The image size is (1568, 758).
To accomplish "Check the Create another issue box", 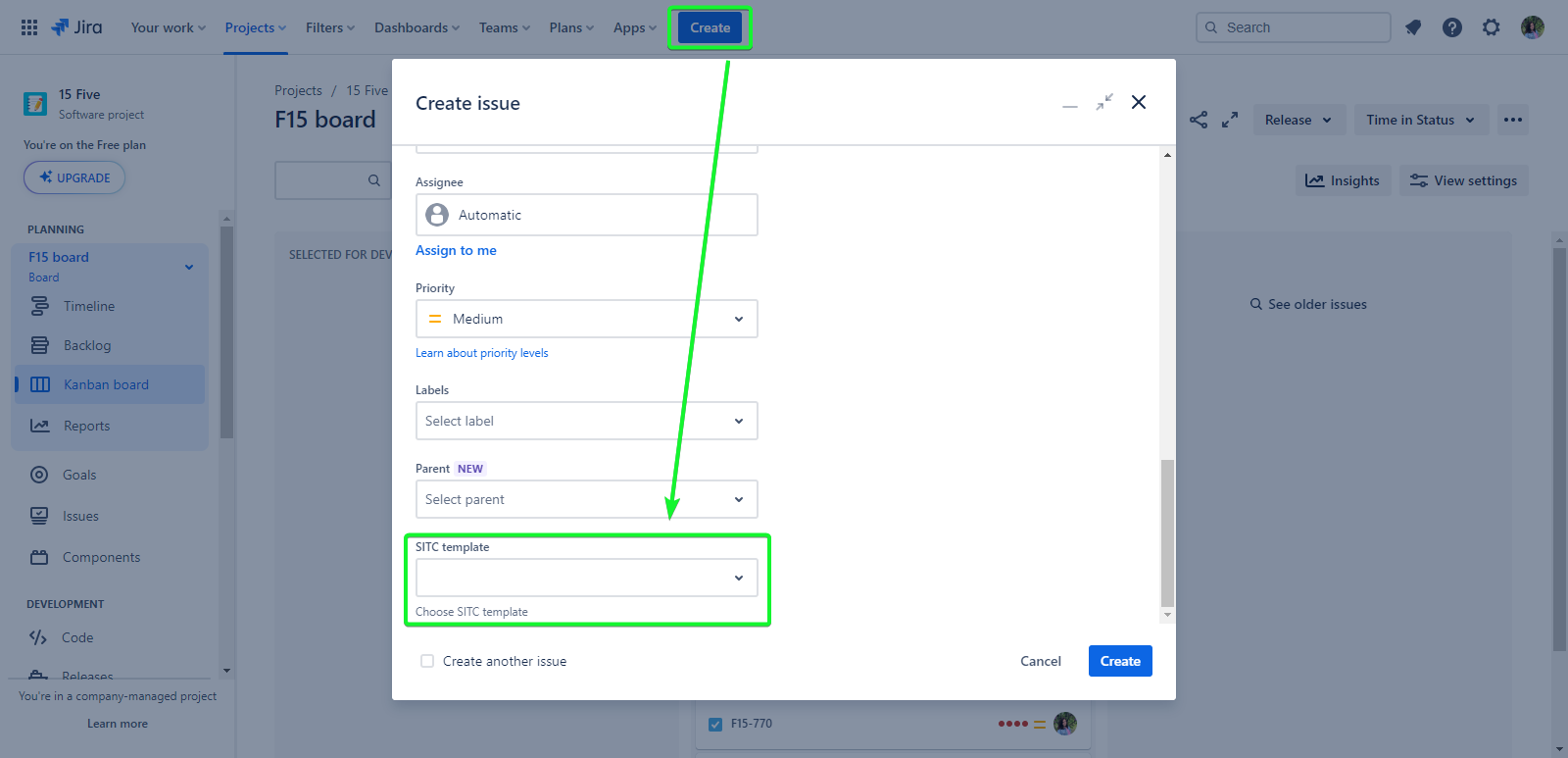I will tap(427, 661).
